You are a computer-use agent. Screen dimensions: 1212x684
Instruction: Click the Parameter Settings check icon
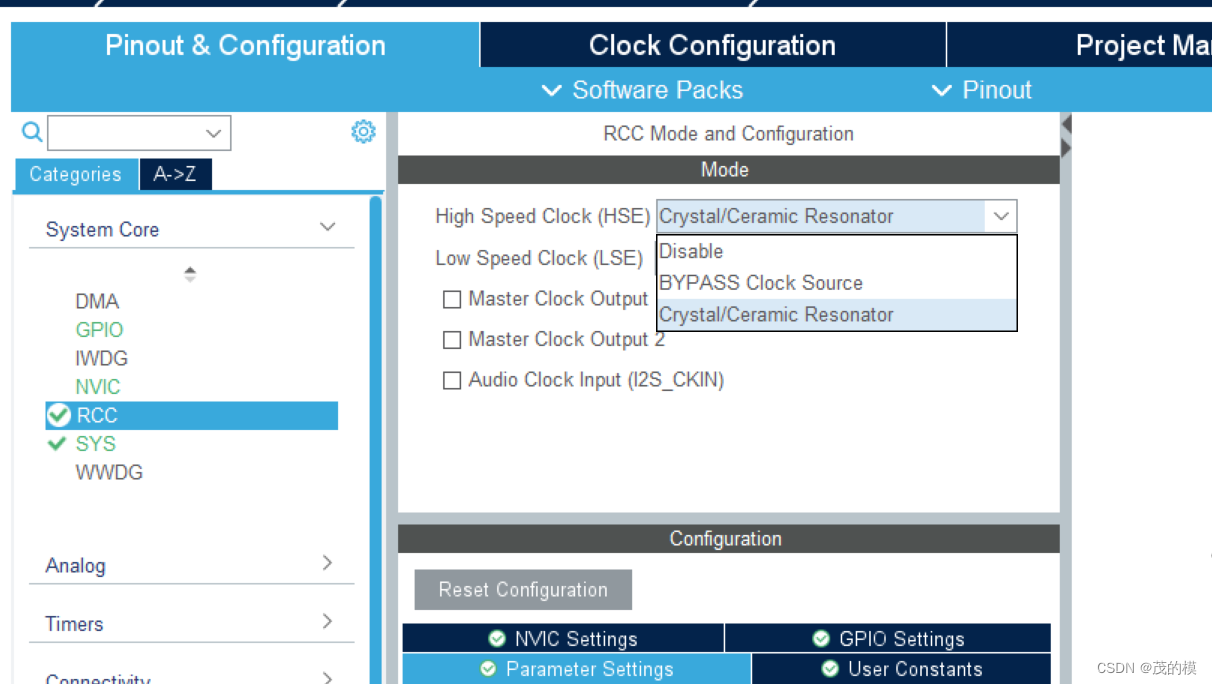488,668
